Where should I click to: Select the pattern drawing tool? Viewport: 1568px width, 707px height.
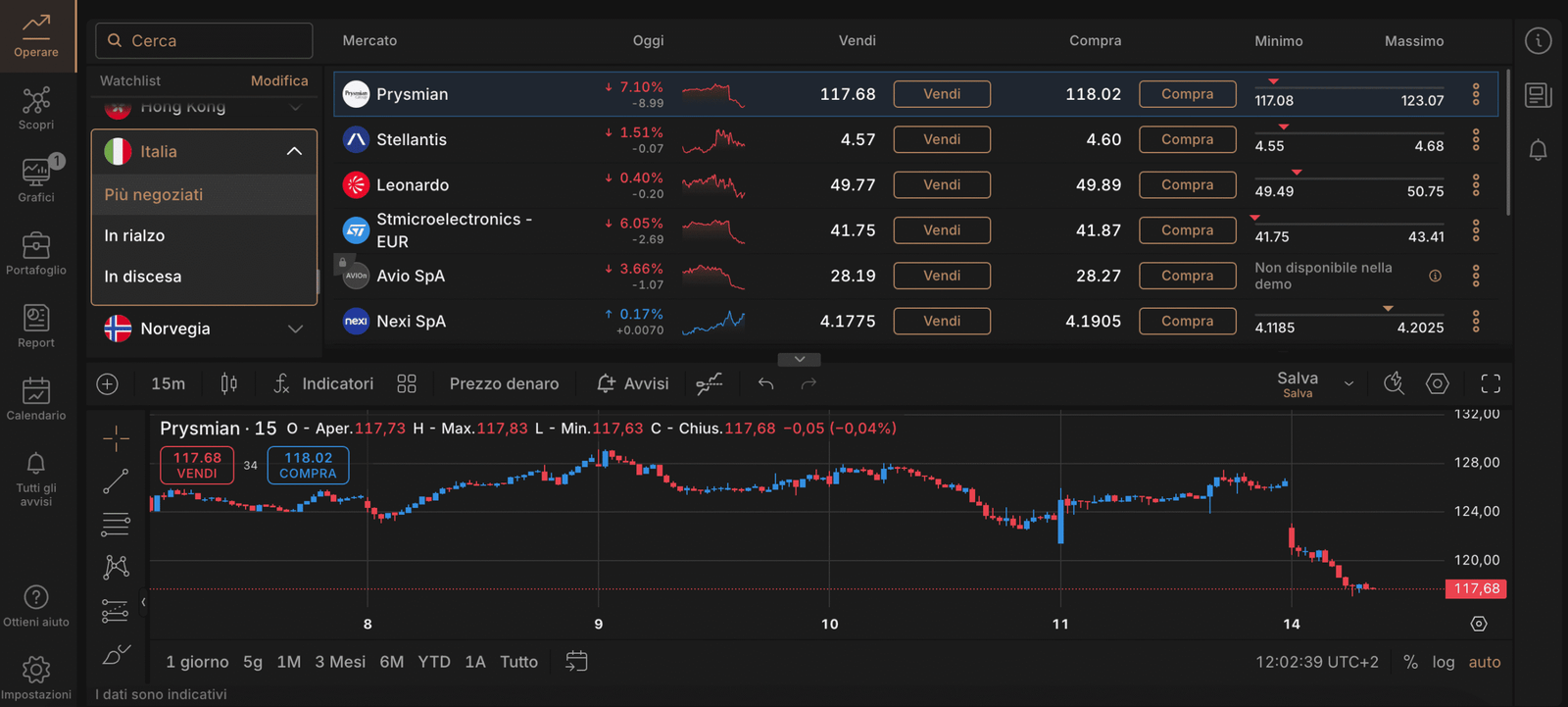pyautogui.click(x=116, y=567)
